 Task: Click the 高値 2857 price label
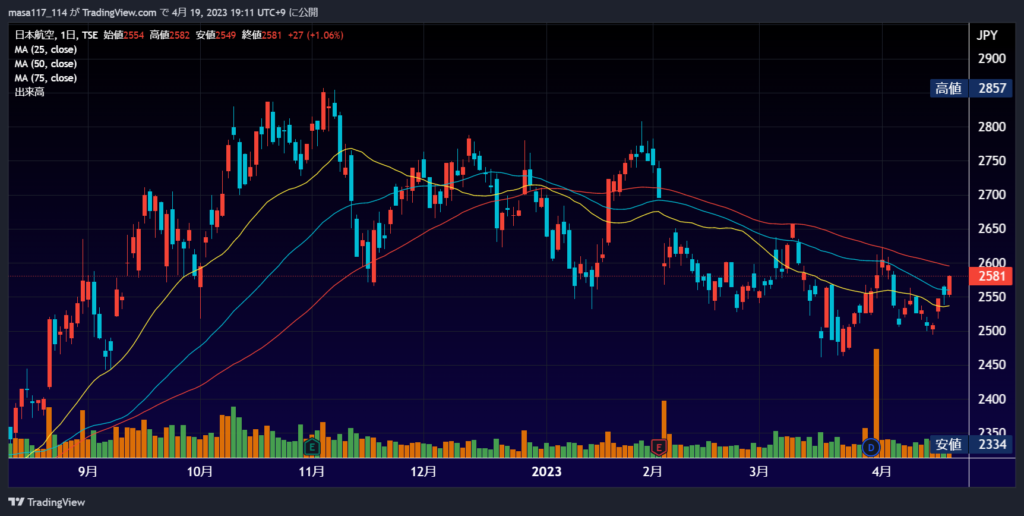[971, 89]
